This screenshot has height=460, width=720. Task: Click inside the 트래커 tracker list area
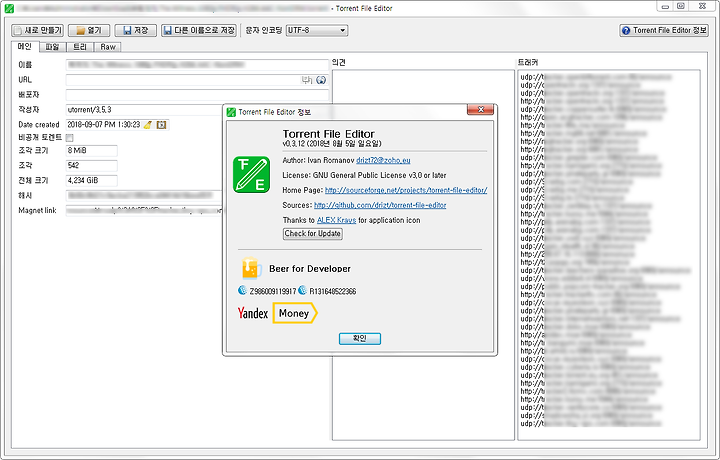click(609, 255)
